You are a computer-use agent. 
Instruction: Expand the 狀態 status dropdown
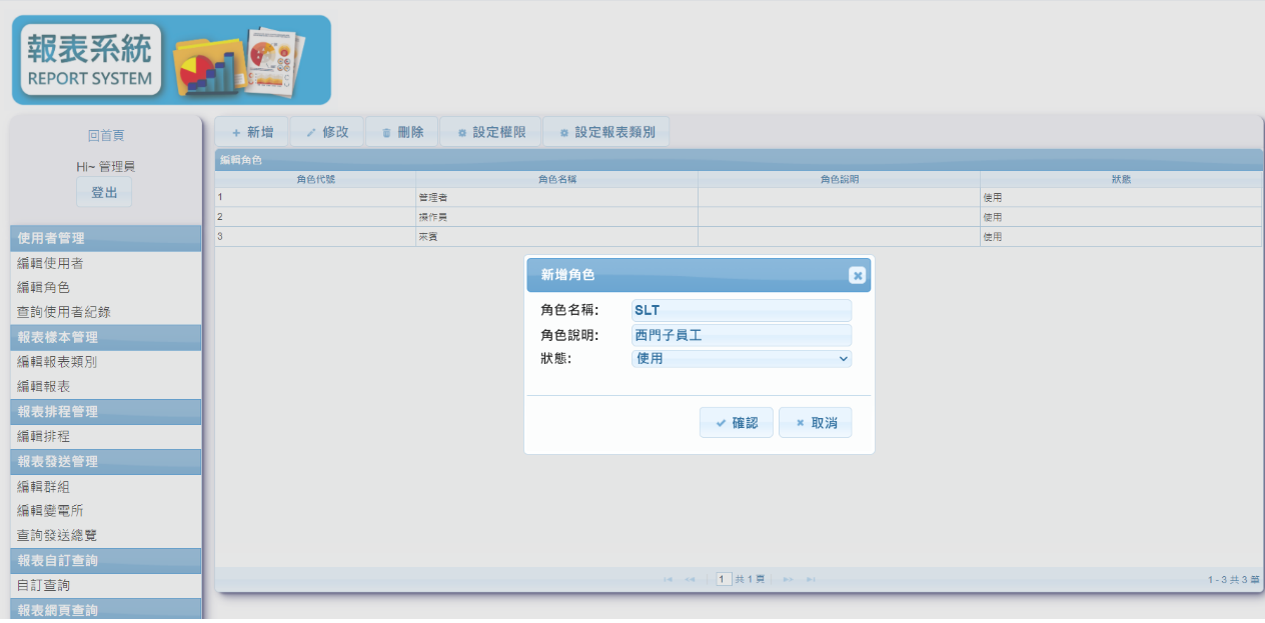741,358
